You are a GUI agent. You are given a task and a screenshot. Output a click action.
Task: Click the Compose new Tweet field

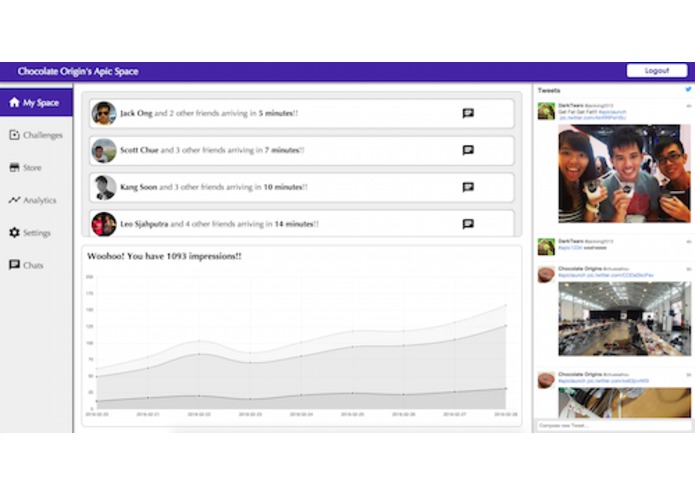click(614, 425)
